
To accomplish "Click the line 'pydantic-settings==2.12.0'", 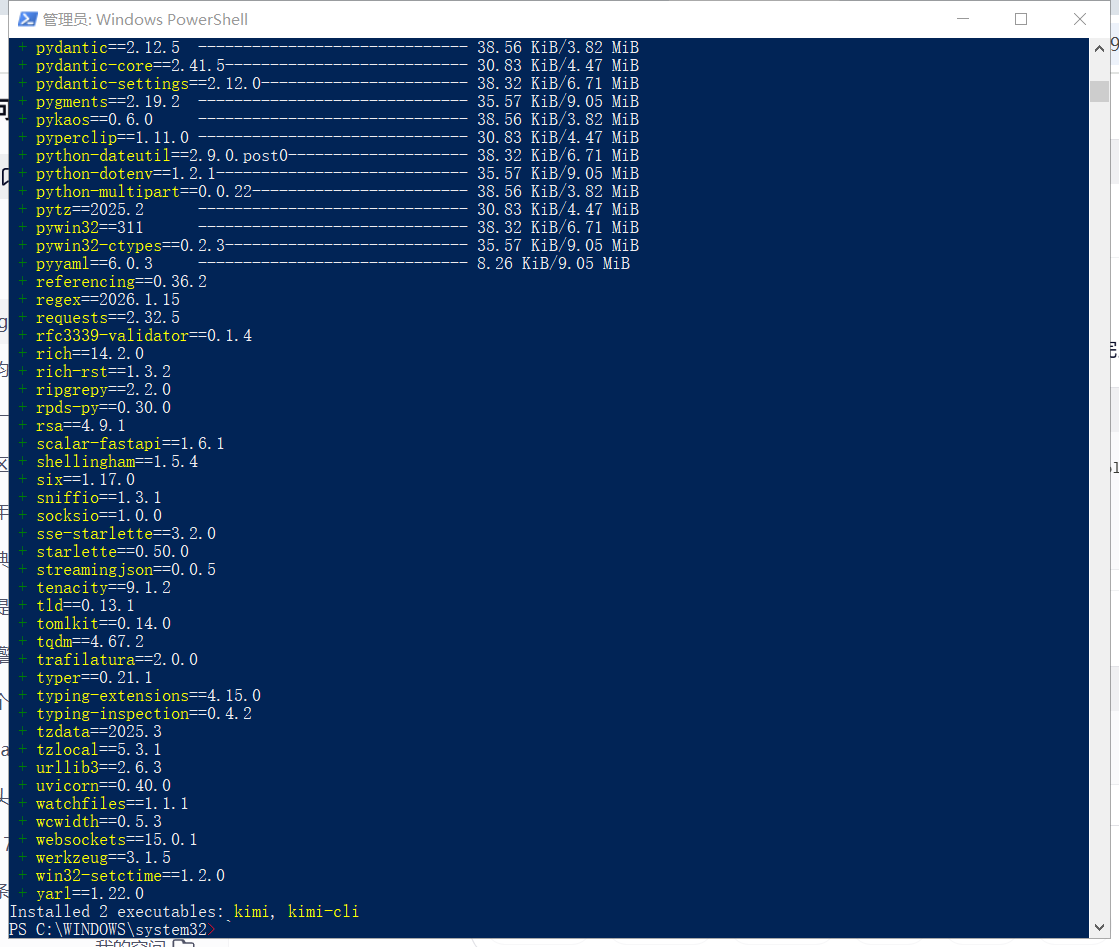I will (x=148, y=83).
